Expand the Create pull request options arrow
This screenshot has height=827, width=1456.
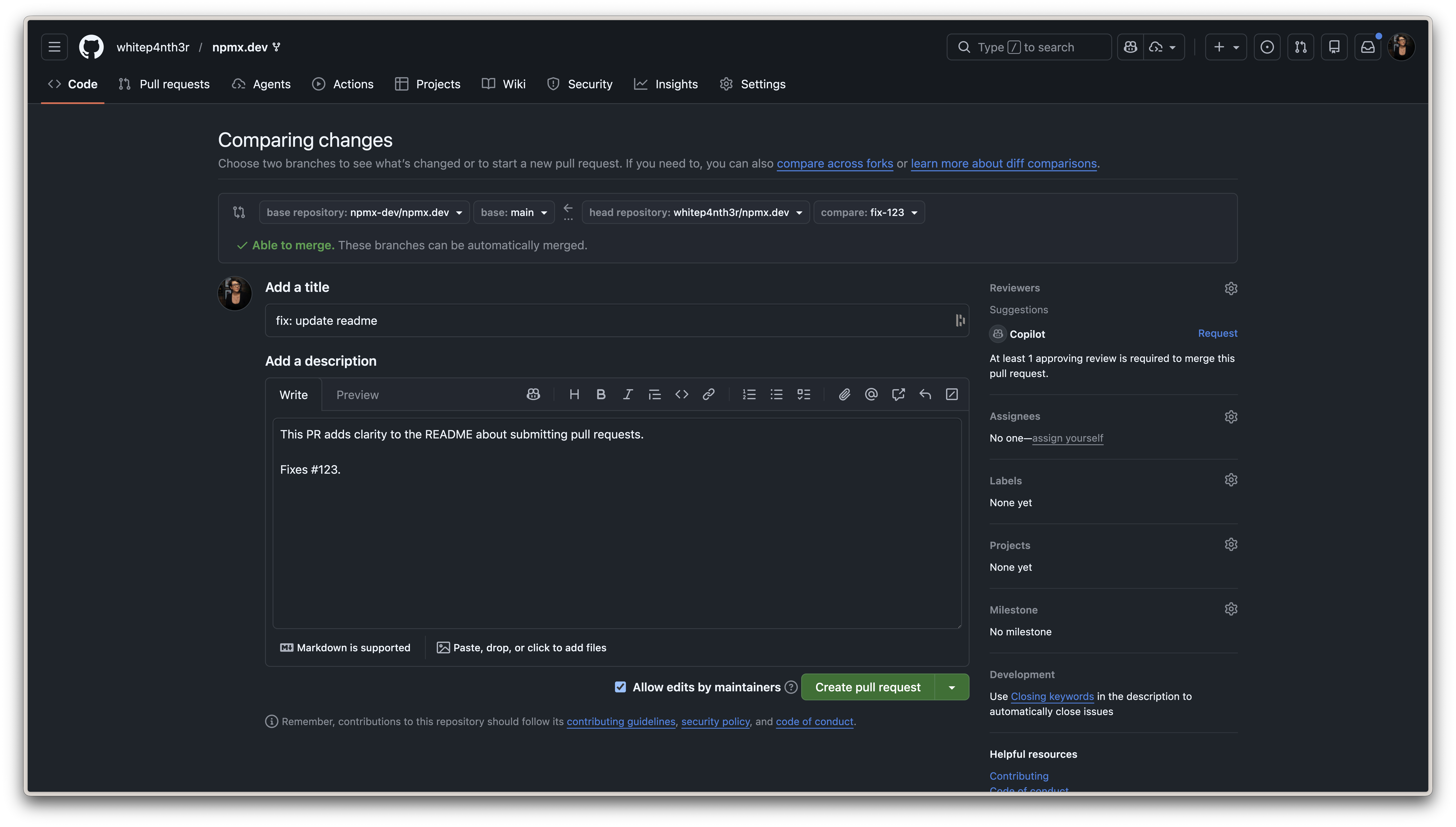(x=951, y=687)
